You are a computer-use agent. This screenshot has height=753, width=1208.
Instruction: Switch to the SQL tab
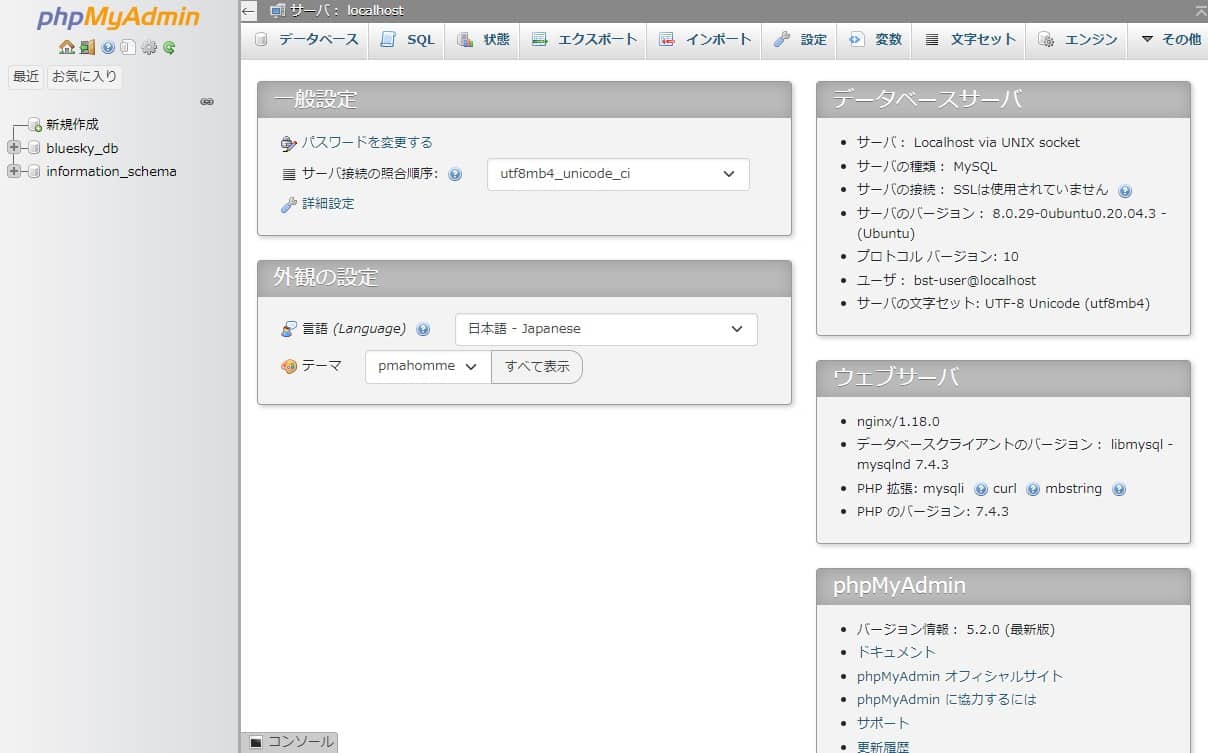[407, 40]
